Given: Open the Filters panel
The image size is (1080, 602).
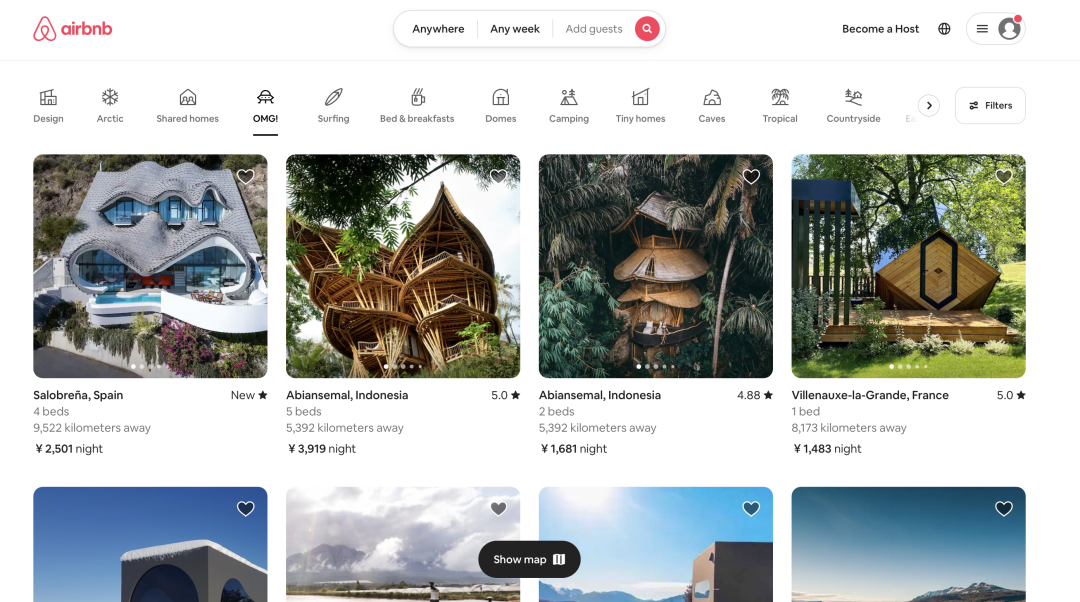Looking at the screenshot, I should coord(990,105).
